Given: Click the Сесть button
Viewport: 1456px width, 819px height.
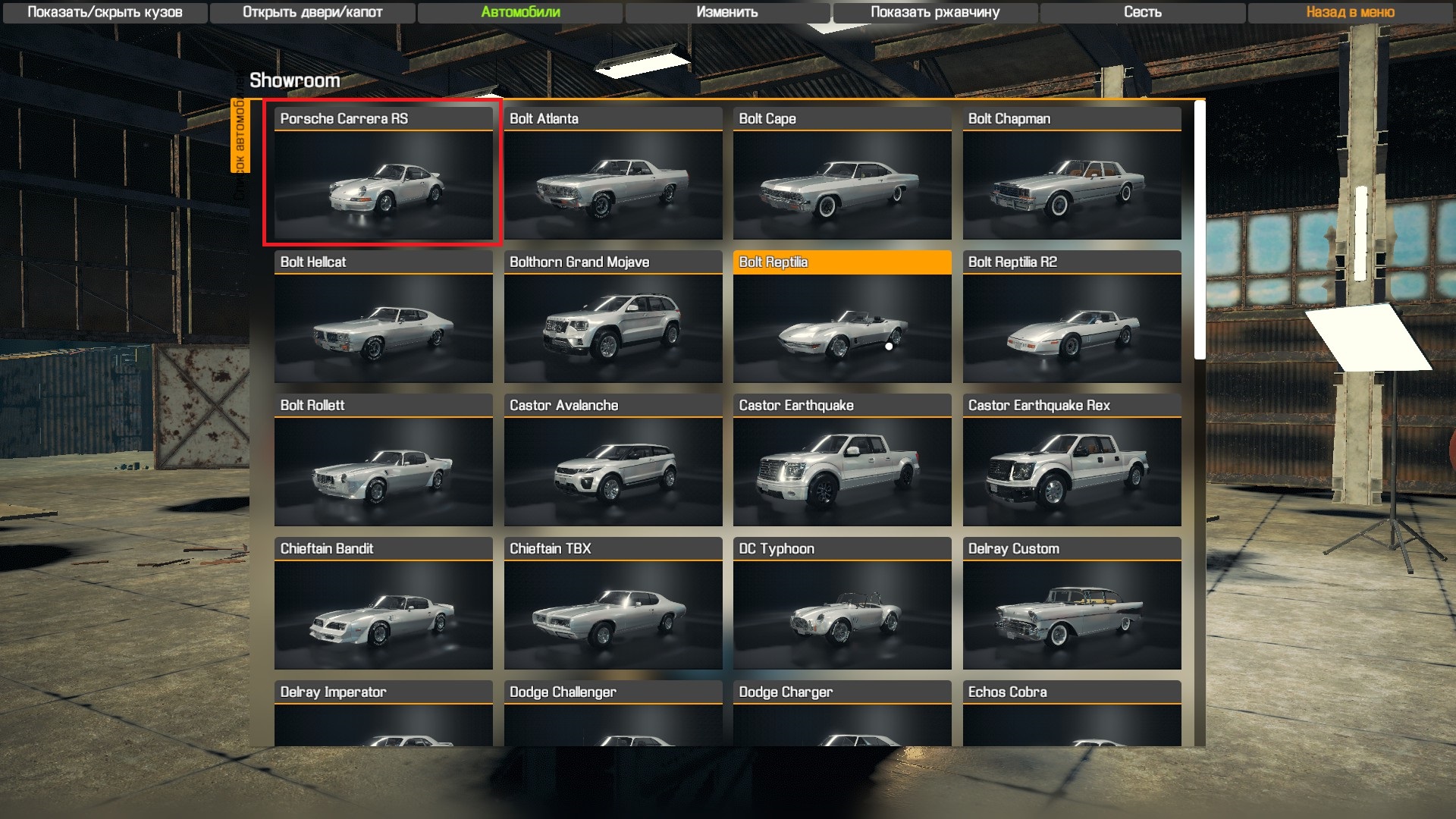Looking at the screenshot, I should [x=1142, y=12].
